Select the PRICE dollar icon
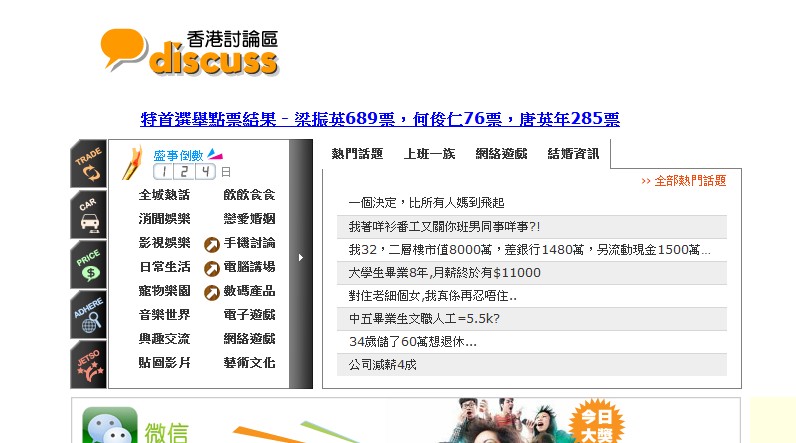This screenshot has height=443, width=796. (x=89, y=264)
